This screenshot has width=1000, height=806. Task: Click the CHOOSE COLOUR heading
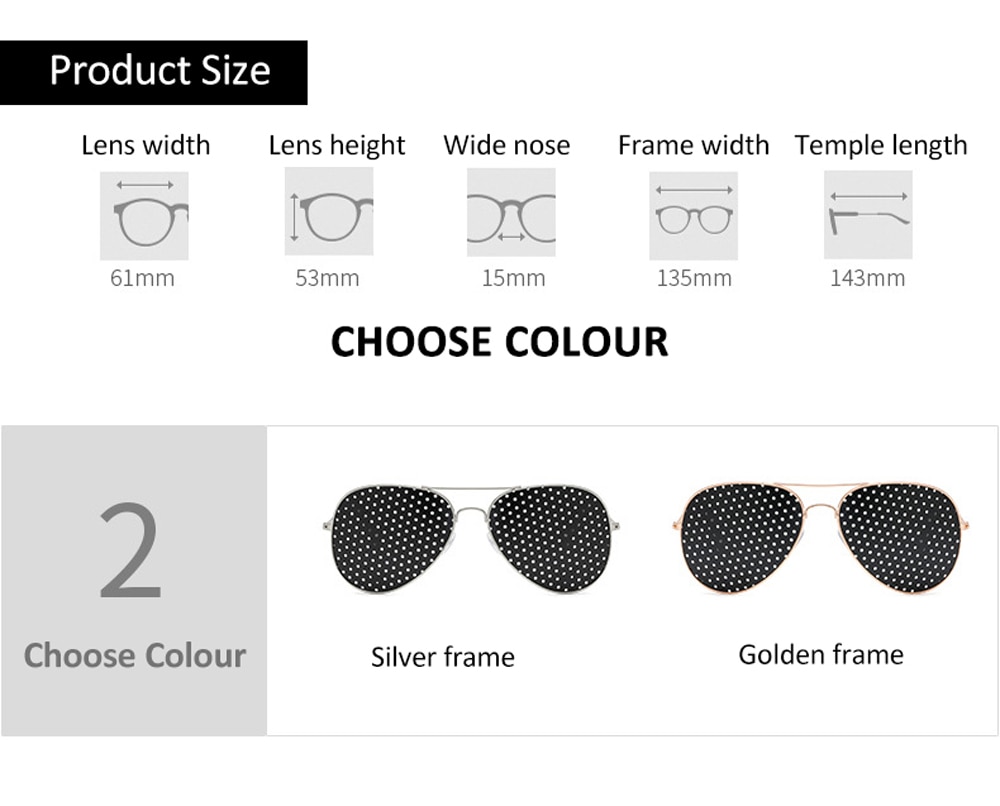[499, 341]
